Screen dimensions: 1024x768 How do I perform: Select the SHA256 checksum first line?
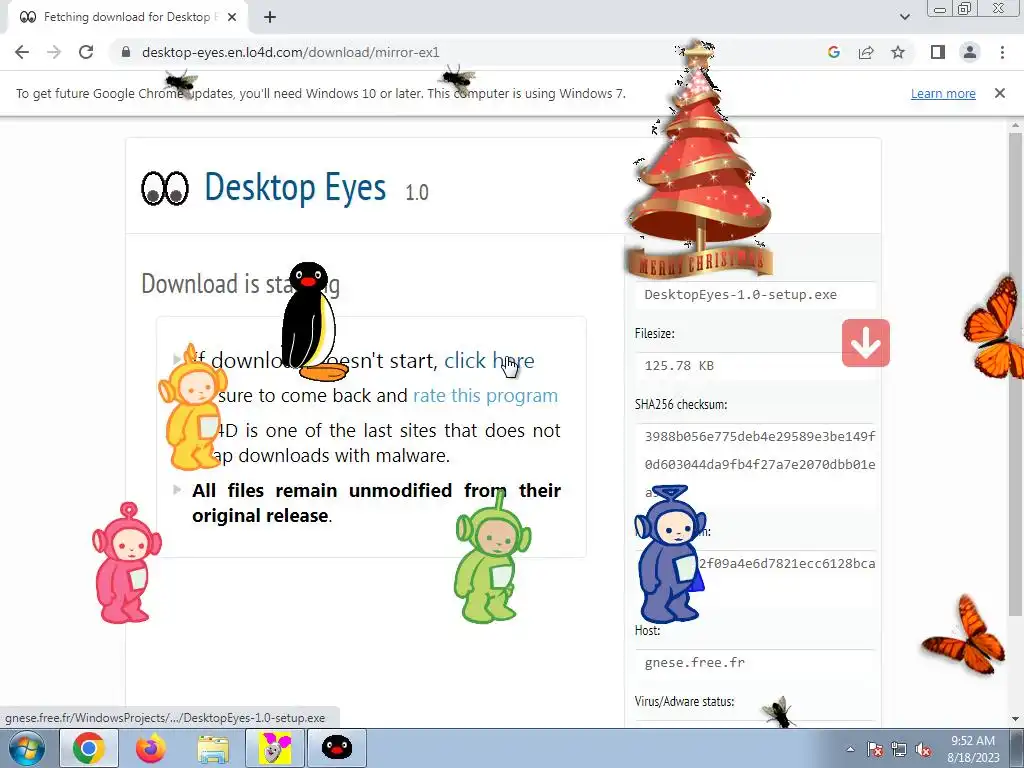760,436
